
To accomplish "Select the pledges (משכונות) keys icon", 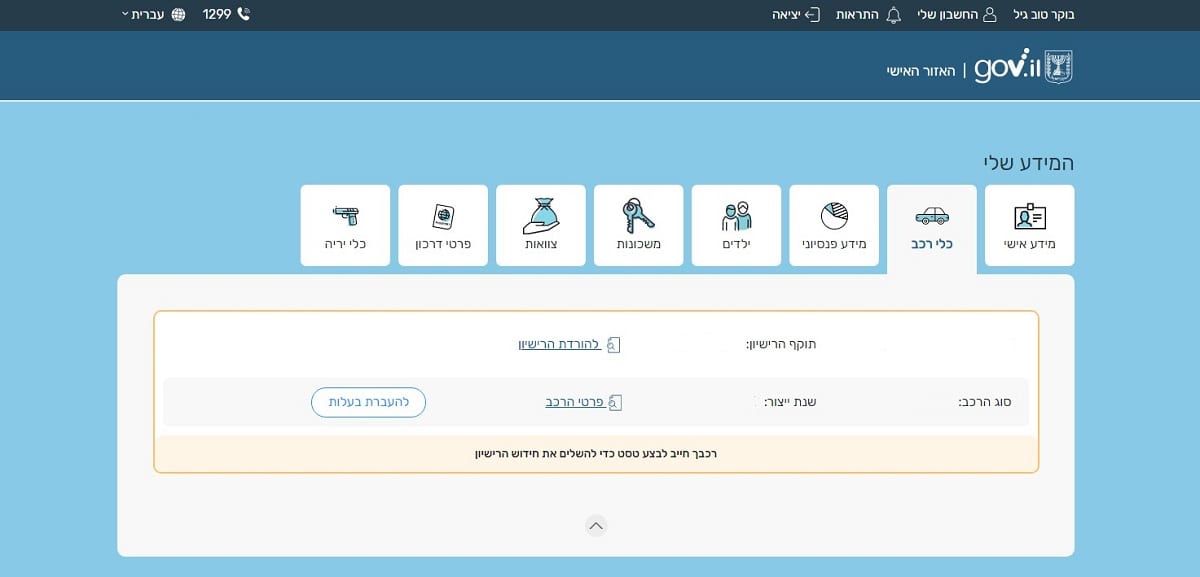I will click(x=638, y=216).
